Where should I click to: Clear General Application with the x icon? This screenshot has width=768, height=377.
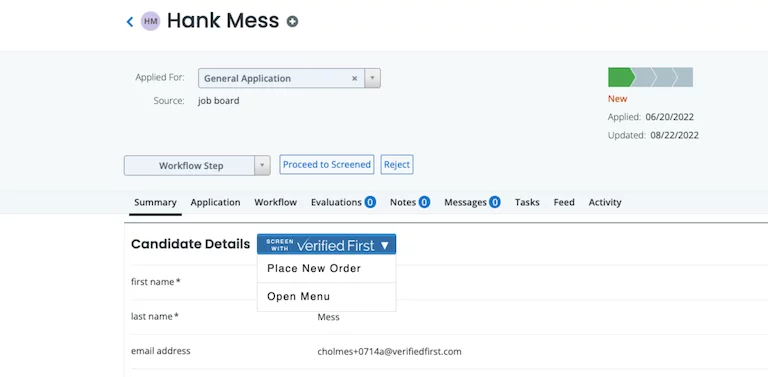coord(355,78)
